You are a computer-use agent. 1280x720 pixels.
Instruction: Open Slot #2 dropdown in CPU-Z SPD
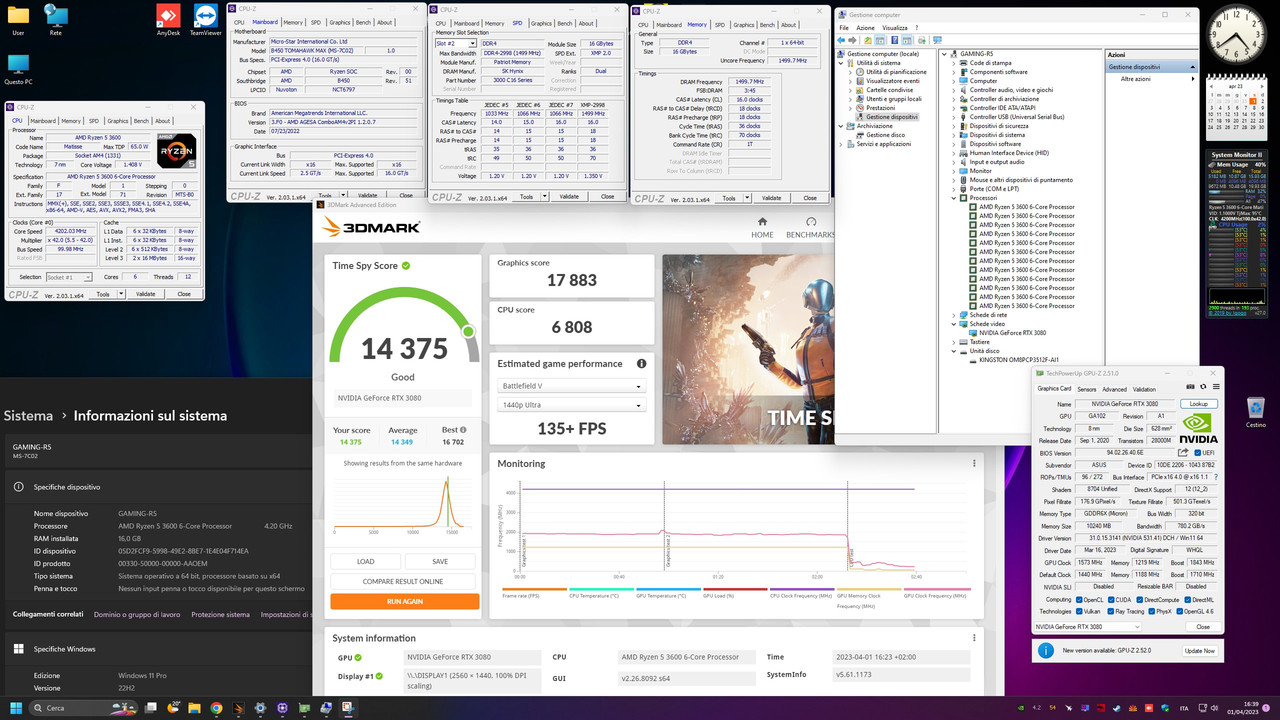[x=457, y=43]
